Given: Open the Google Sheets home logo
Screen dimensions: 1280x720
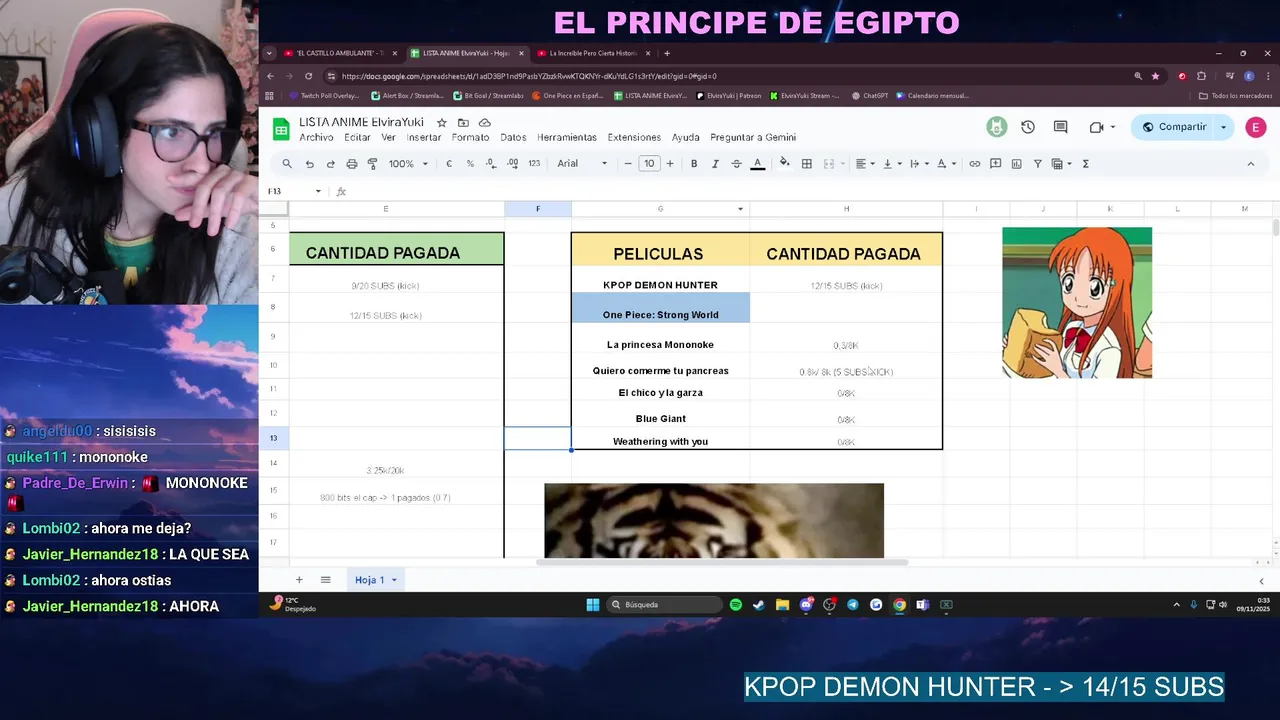Looking at the screenshot, I should pos(281,128).
